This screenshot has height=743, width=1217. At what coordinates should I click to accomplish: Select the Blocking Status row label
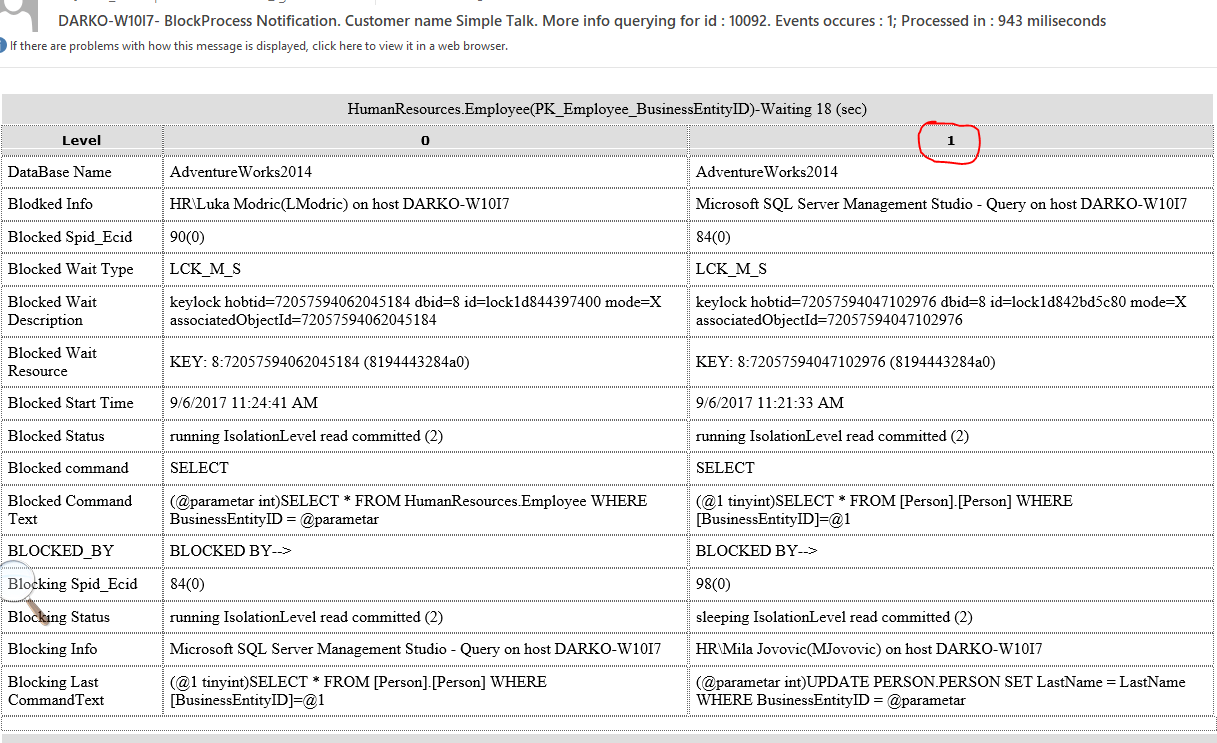59,617
